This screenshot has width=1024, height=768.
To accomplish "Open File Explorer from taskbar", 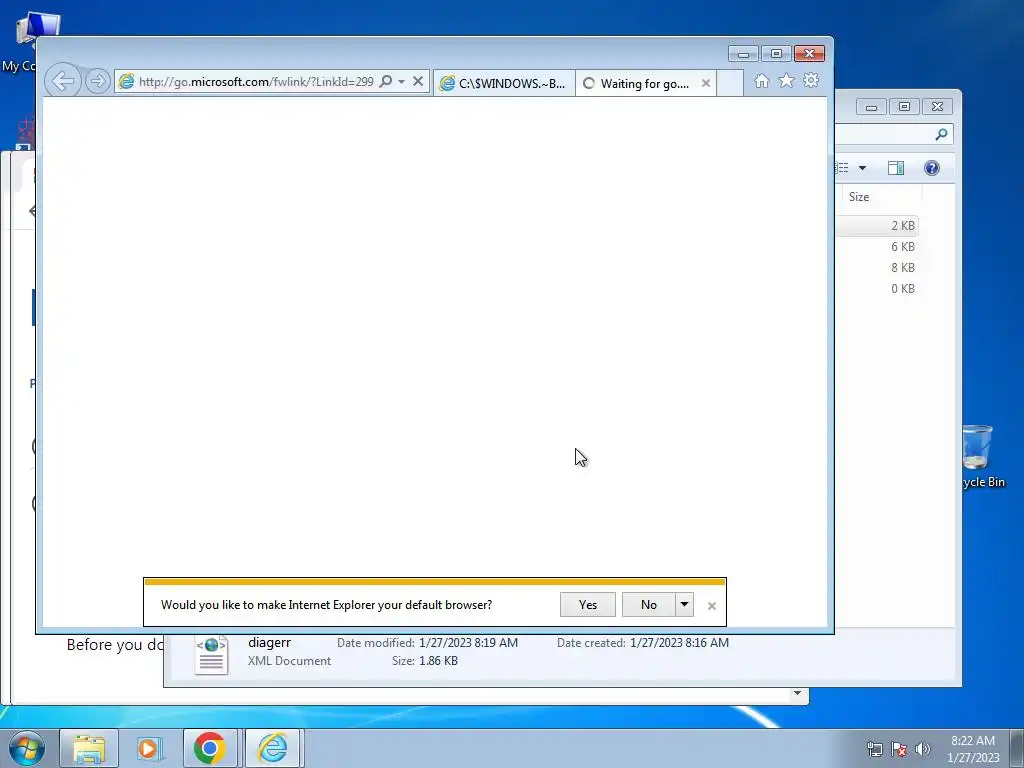I will click(x=89, y=748).
